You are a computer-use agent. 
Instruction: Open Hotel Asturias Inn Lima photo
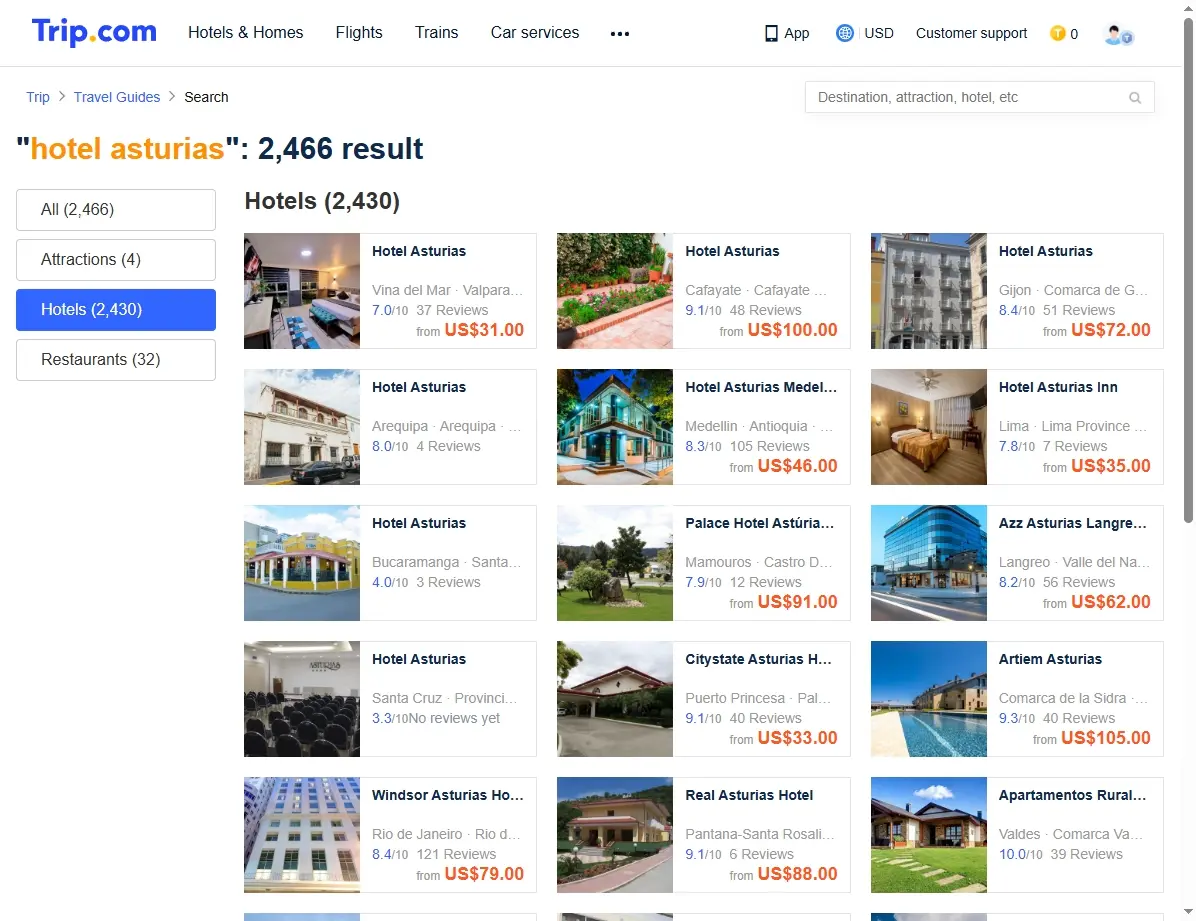click(x=928, y=427)
